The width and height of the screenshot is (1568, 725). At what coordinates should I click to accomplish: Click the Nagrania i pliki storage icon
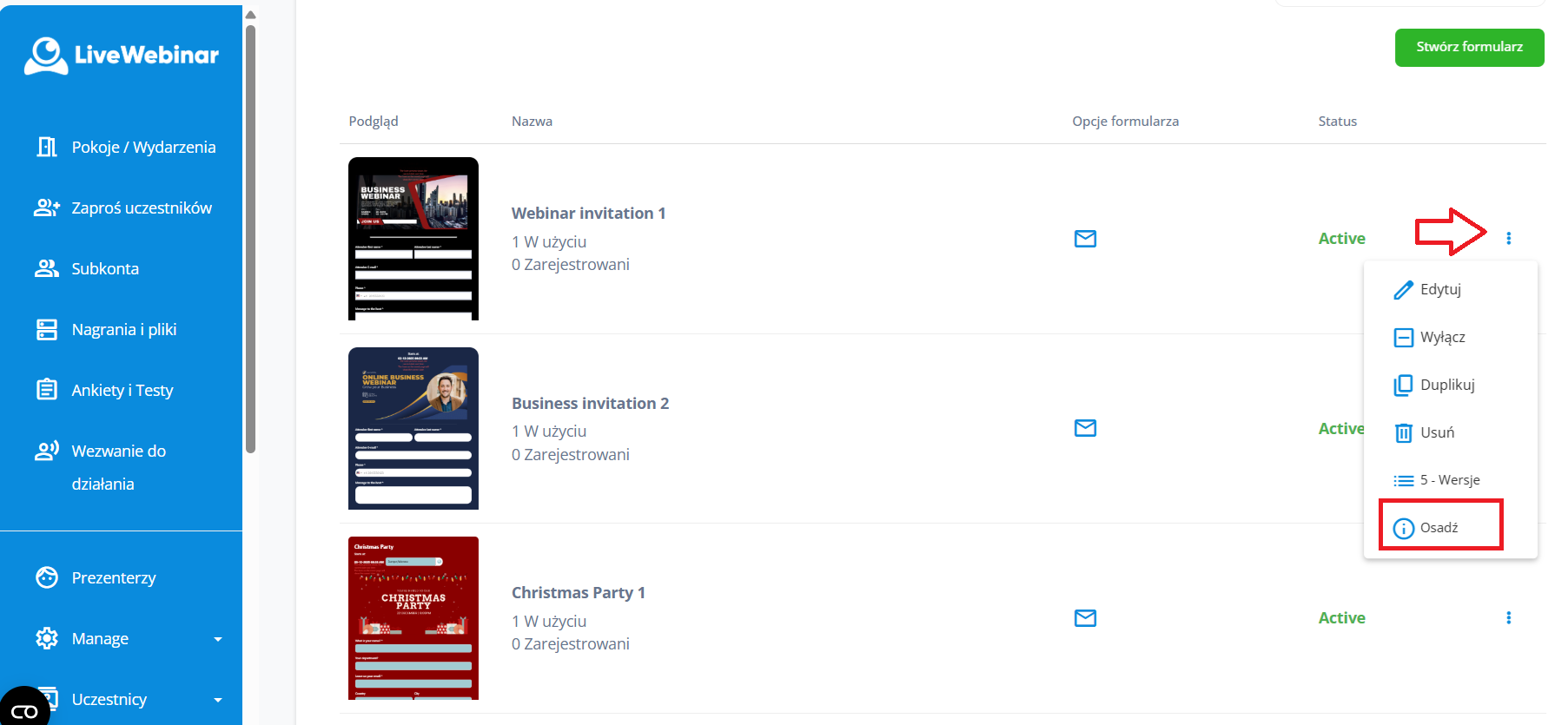point(47,329)
